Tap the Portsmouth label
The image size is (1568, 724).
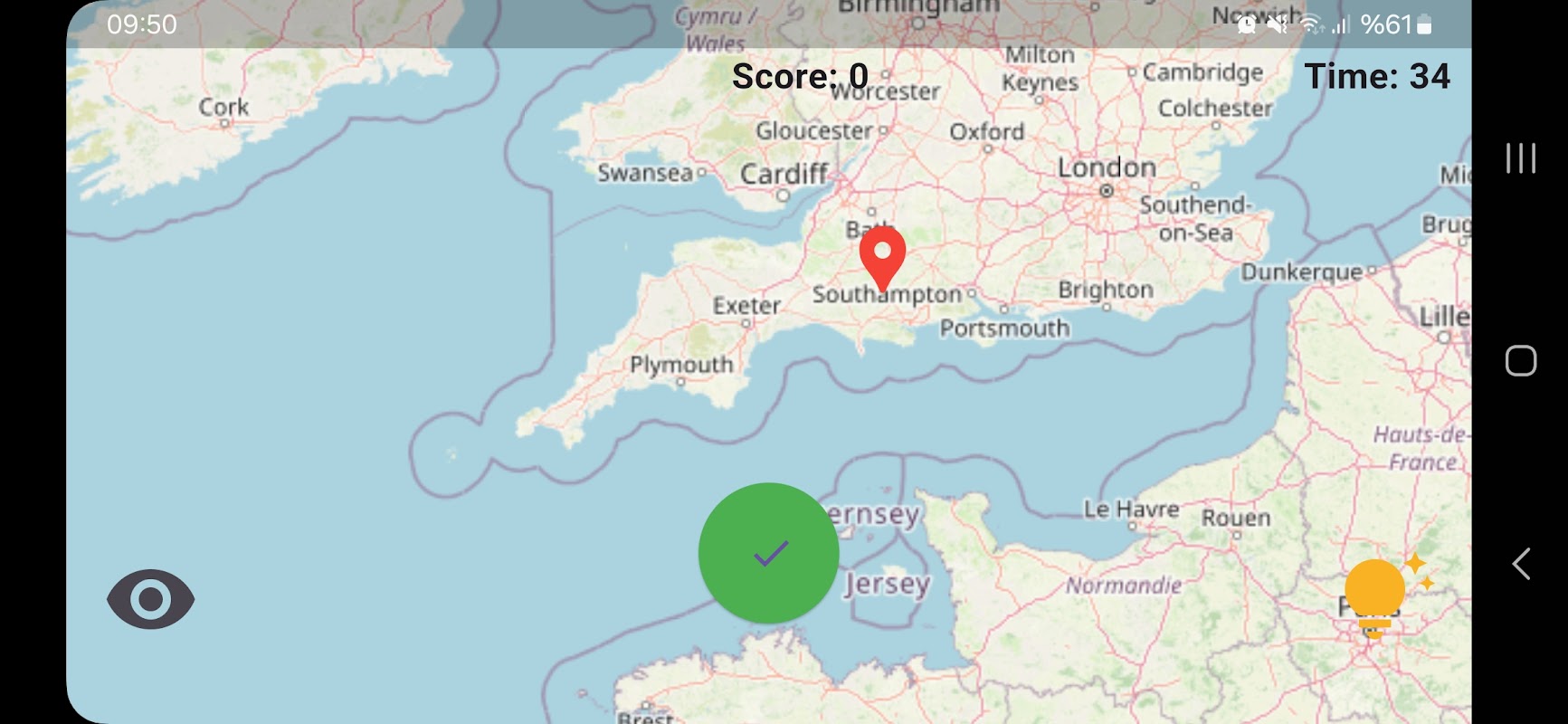pyautogui.click(x=1004, y=328)
